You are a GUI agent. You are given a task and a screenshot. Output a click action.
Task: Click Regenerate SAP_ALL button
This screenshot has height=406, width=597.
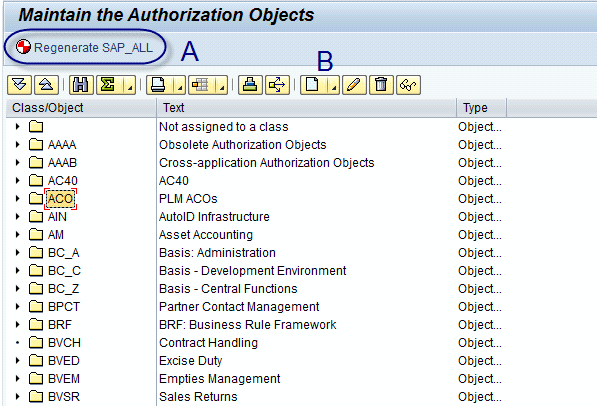pos(85,47)
